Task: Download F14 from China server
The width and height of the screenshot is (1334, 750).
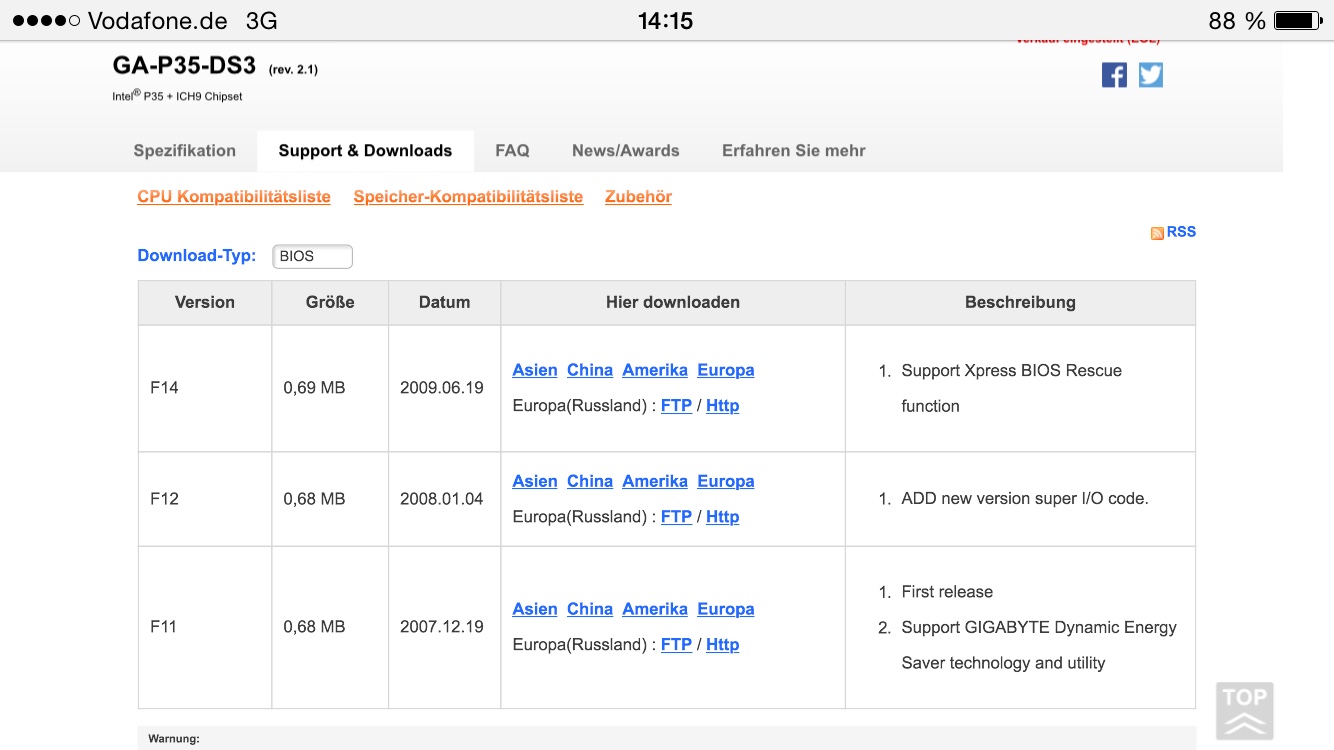Action: [x=590, y=370]
